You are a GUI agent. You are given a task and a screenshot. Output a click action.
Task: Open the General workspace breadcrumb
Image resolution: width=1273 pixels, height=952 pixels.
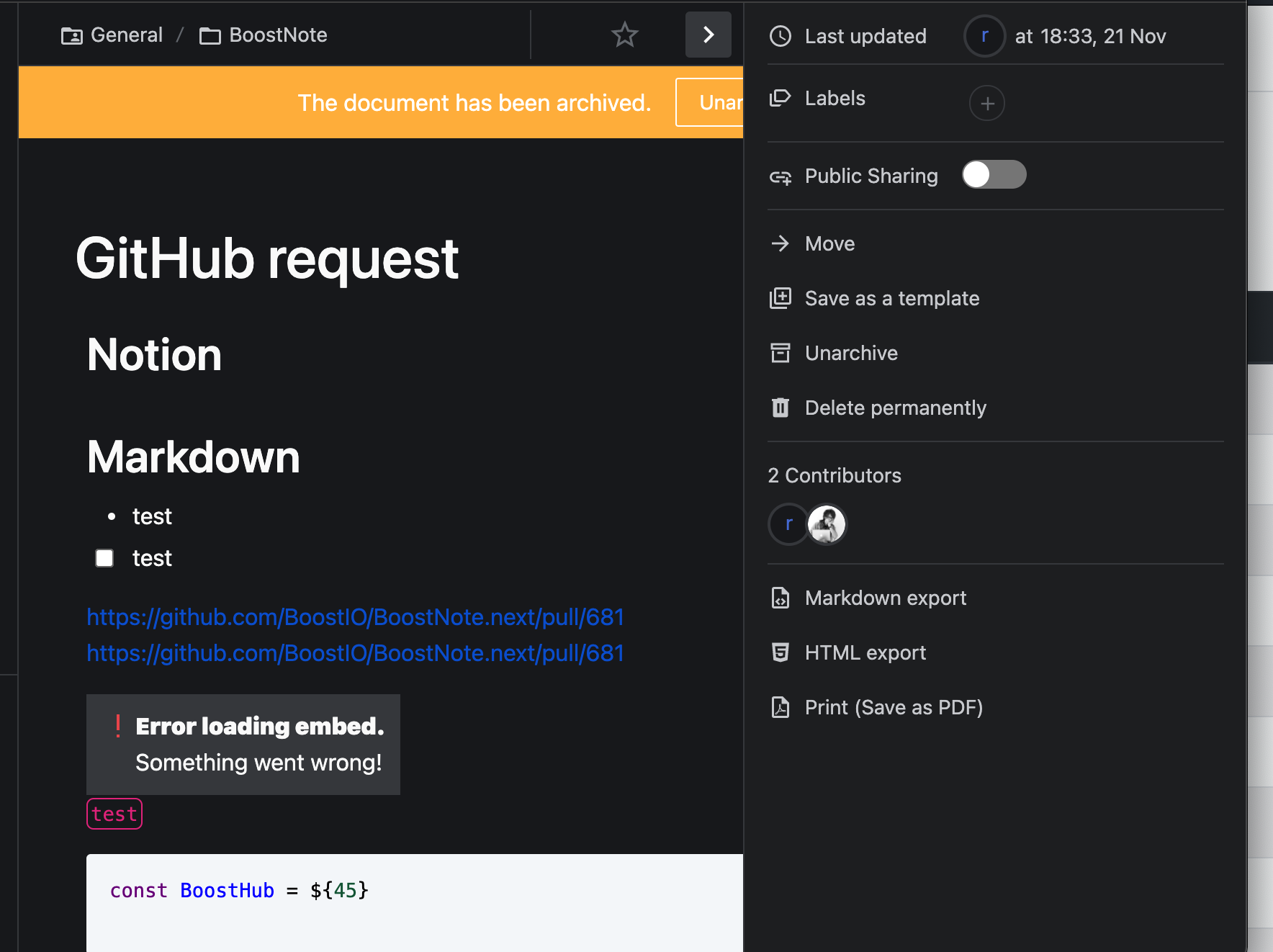point(112,35)
